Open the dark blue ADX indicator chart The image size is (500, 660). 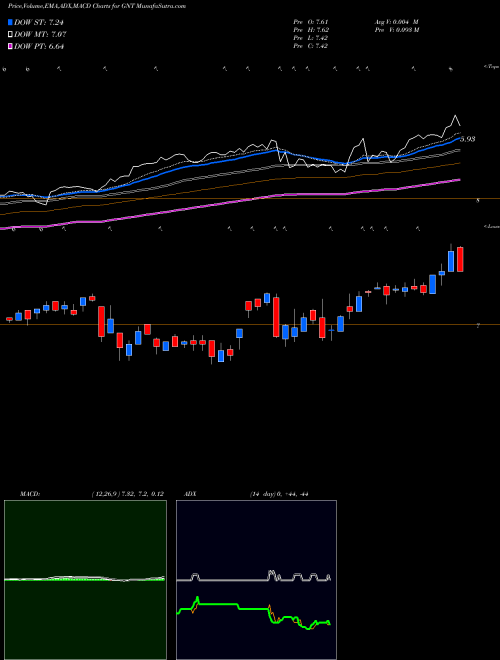pos(256,580)
